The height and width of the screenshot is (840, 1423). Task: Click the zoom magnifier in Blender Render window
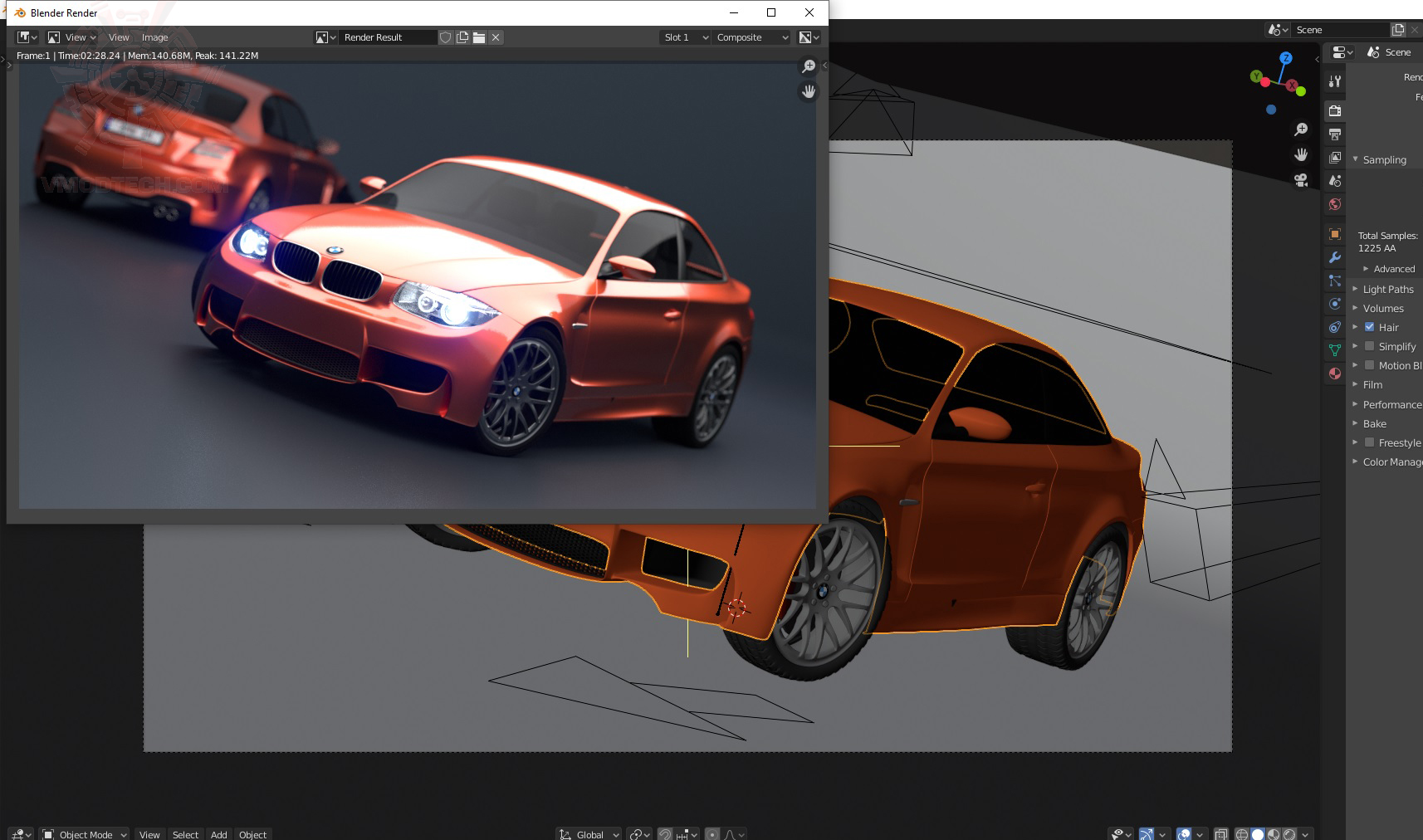pos(809,66)
